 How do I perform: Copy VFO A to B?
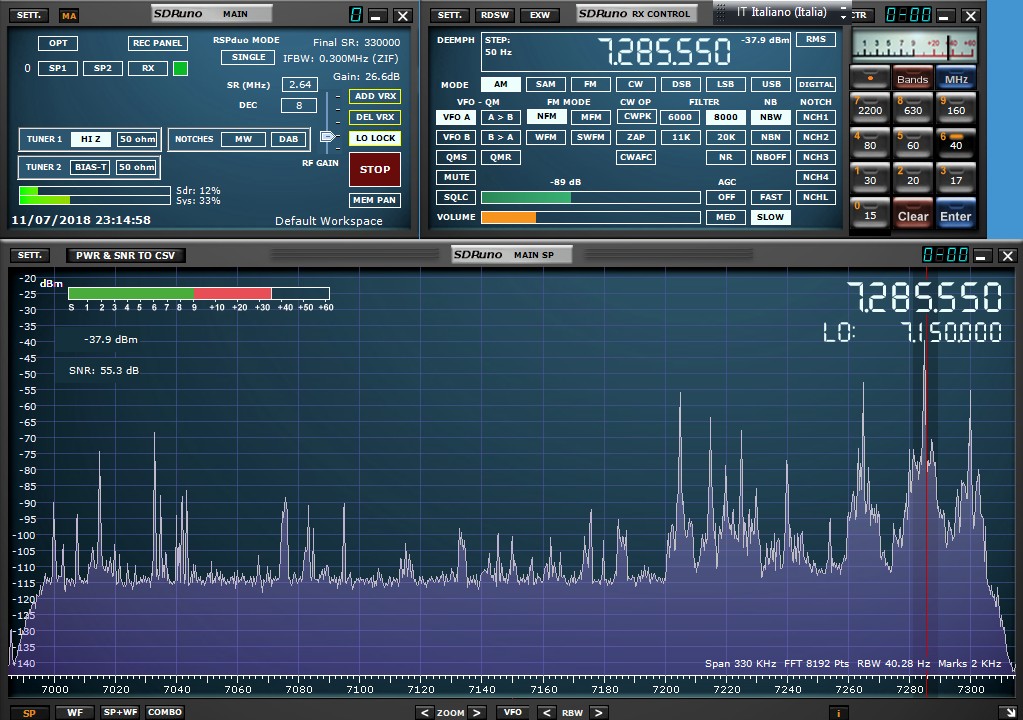(500, 117)
